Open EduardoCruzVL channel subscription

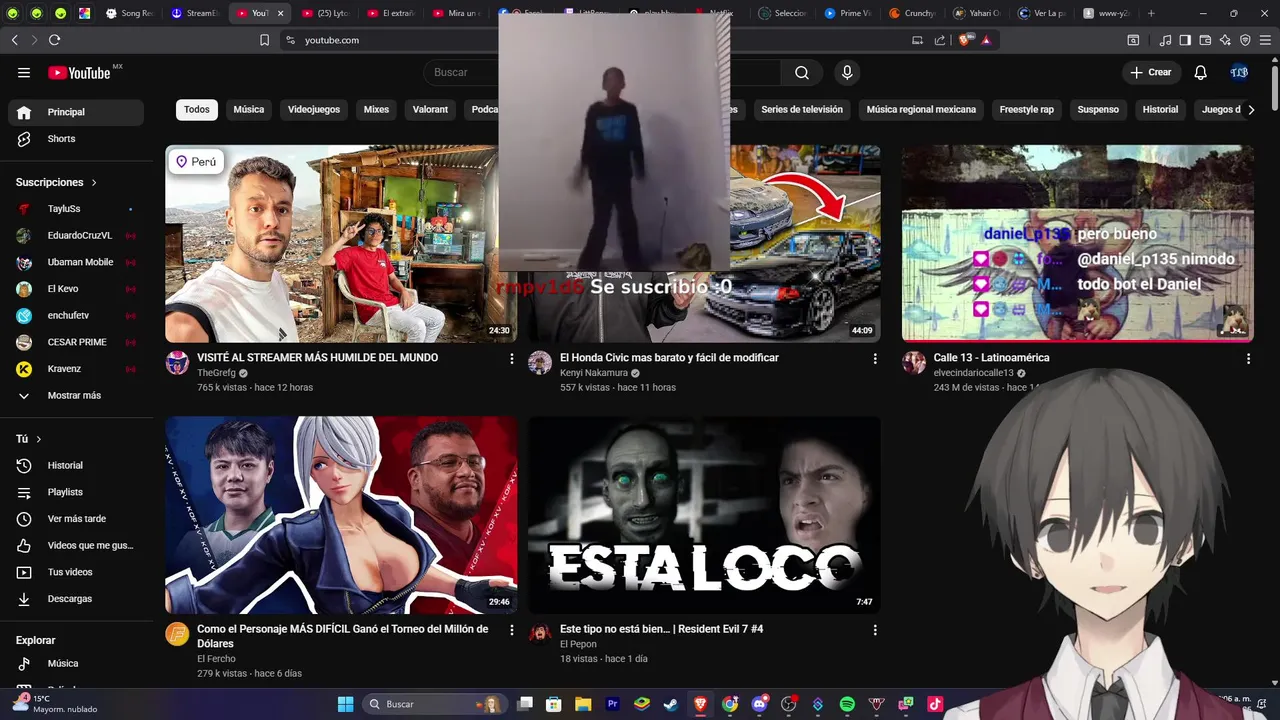point(76,235)
